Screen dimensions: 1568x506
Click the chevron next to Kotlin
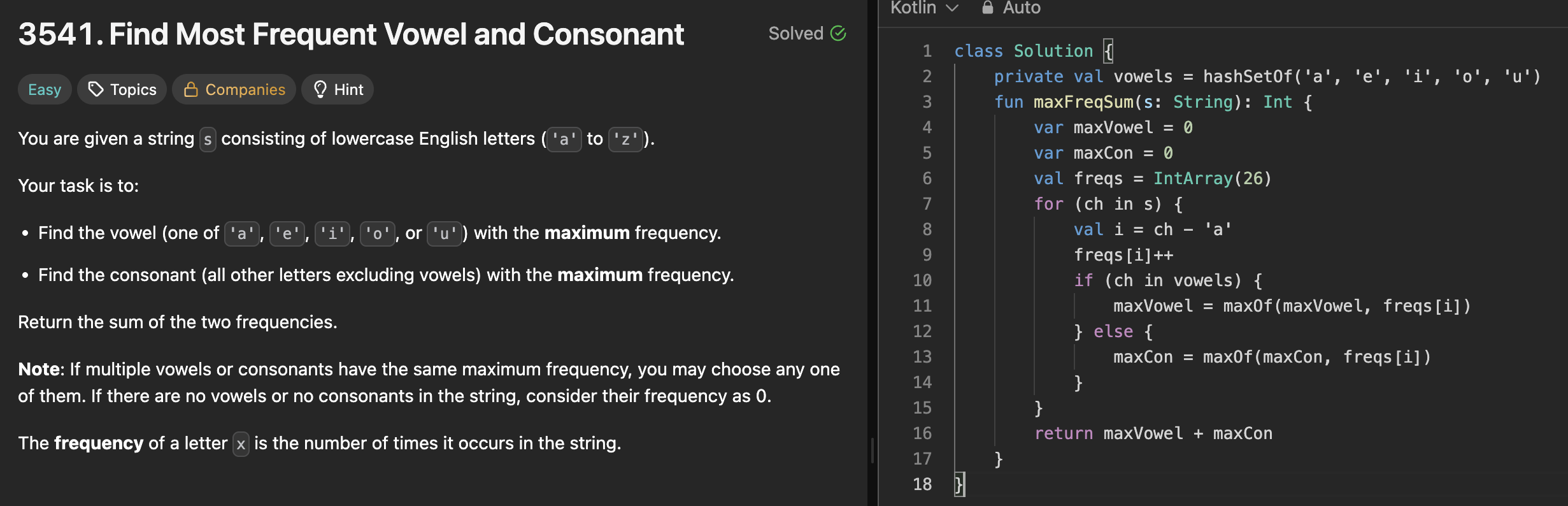pos(953,8)
